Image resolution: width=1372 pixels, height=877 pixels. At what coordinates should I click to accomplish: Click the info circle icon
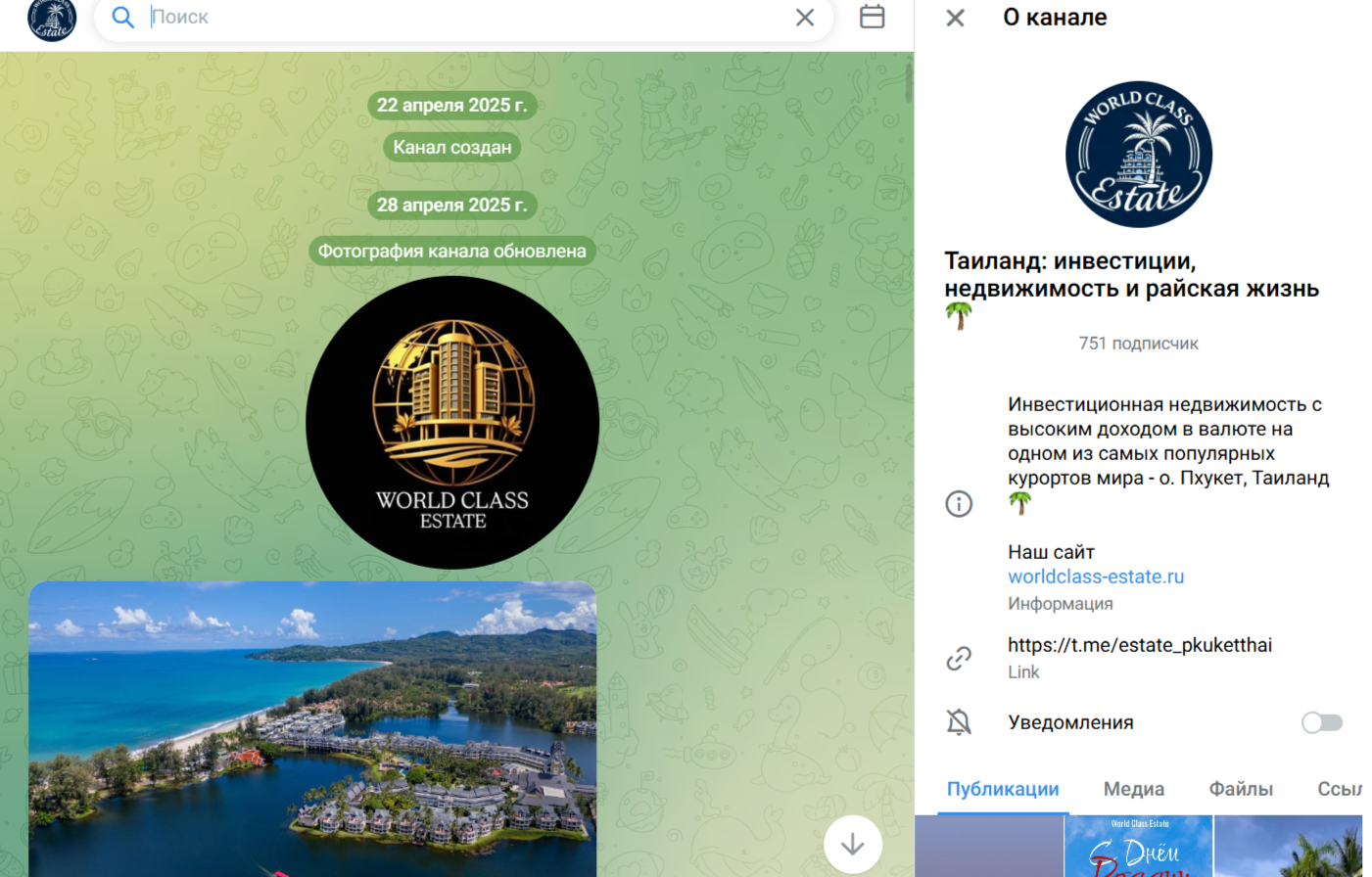point(959,503)
